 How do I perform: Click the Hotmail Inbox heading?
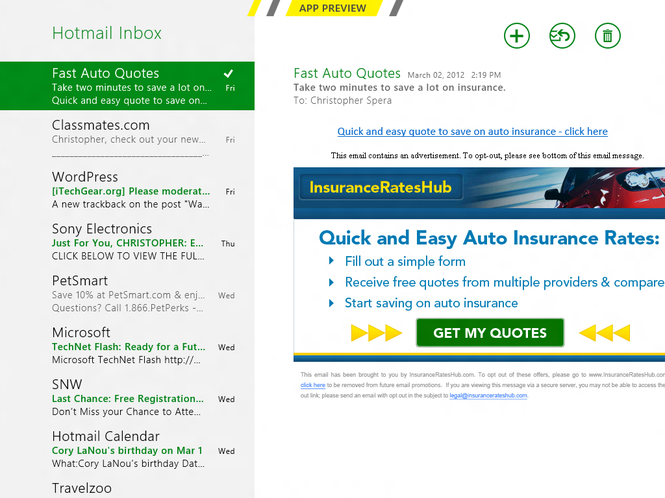tap(107, 33)
